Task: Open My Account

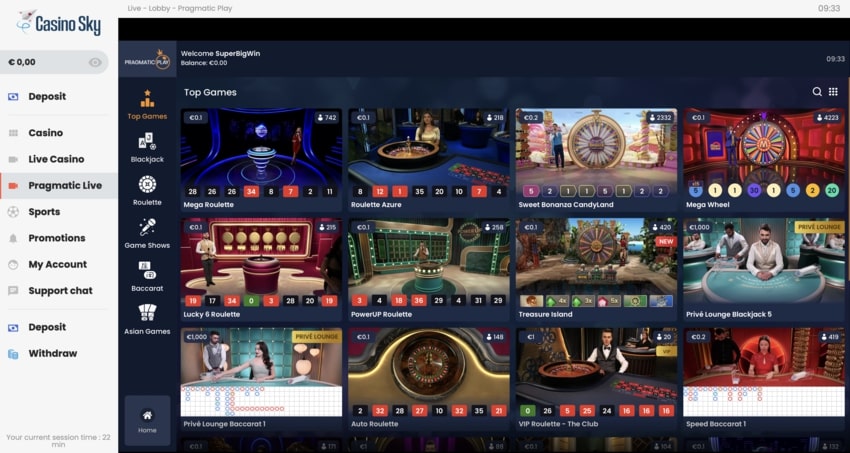Action: (57, 264)
